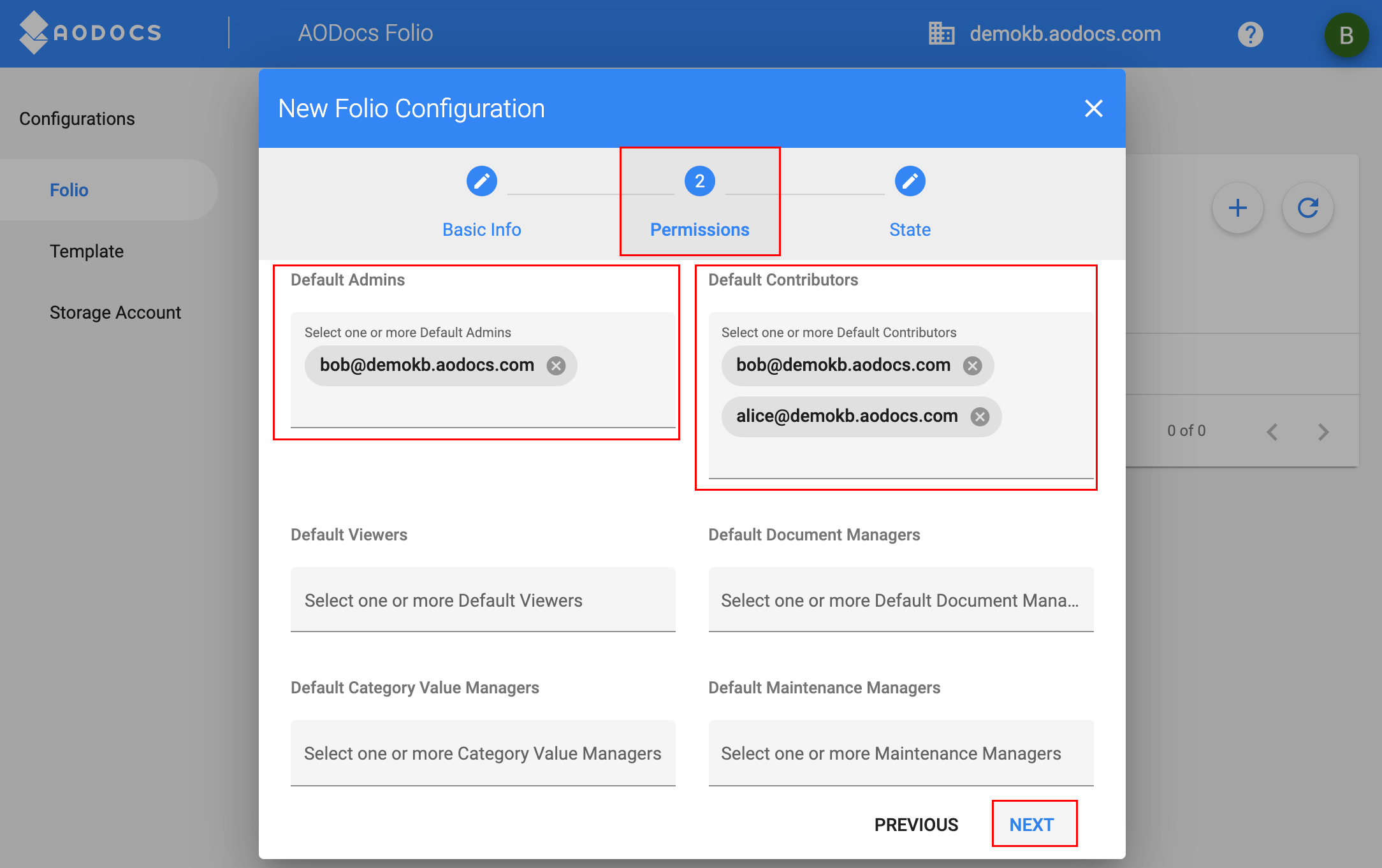
Task: Remove alice from Default Contributors
Action: [x=980, y=417]
